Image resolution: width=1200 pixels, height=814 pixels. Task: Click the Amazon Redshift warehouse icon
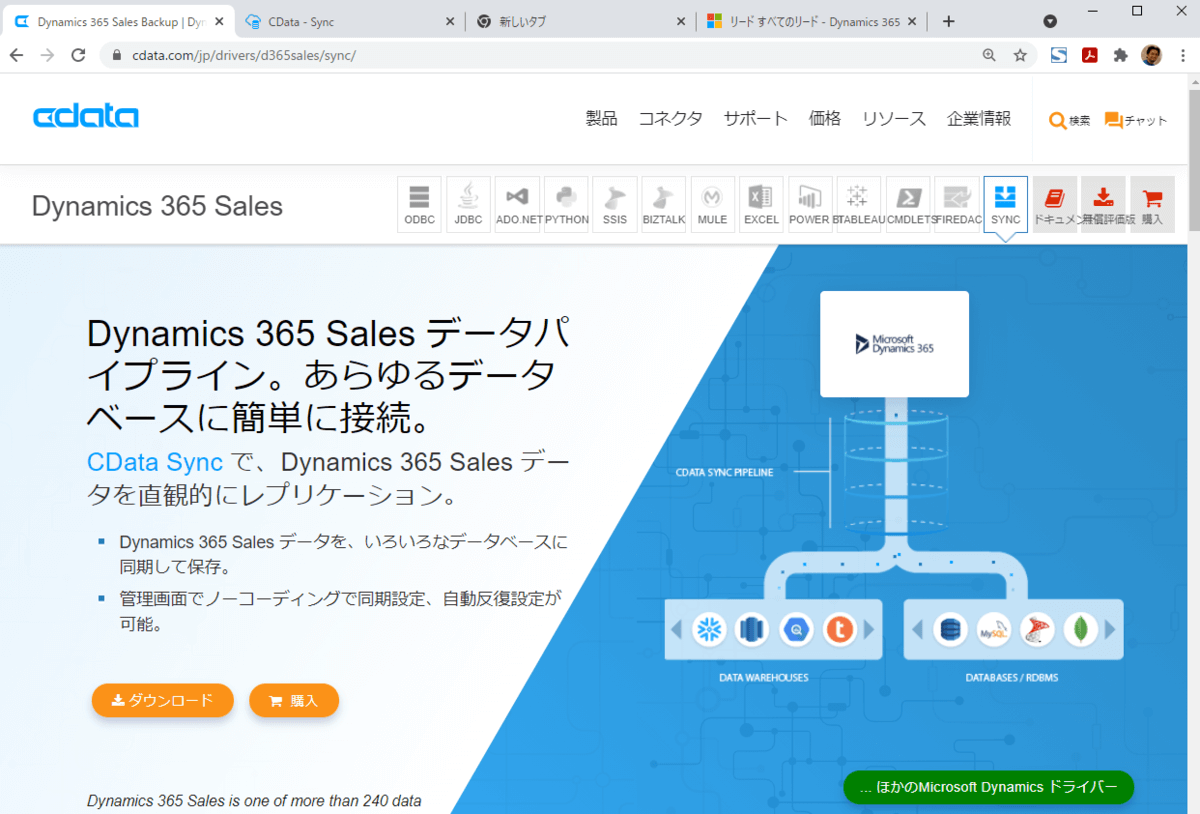(x=753, y=629)
